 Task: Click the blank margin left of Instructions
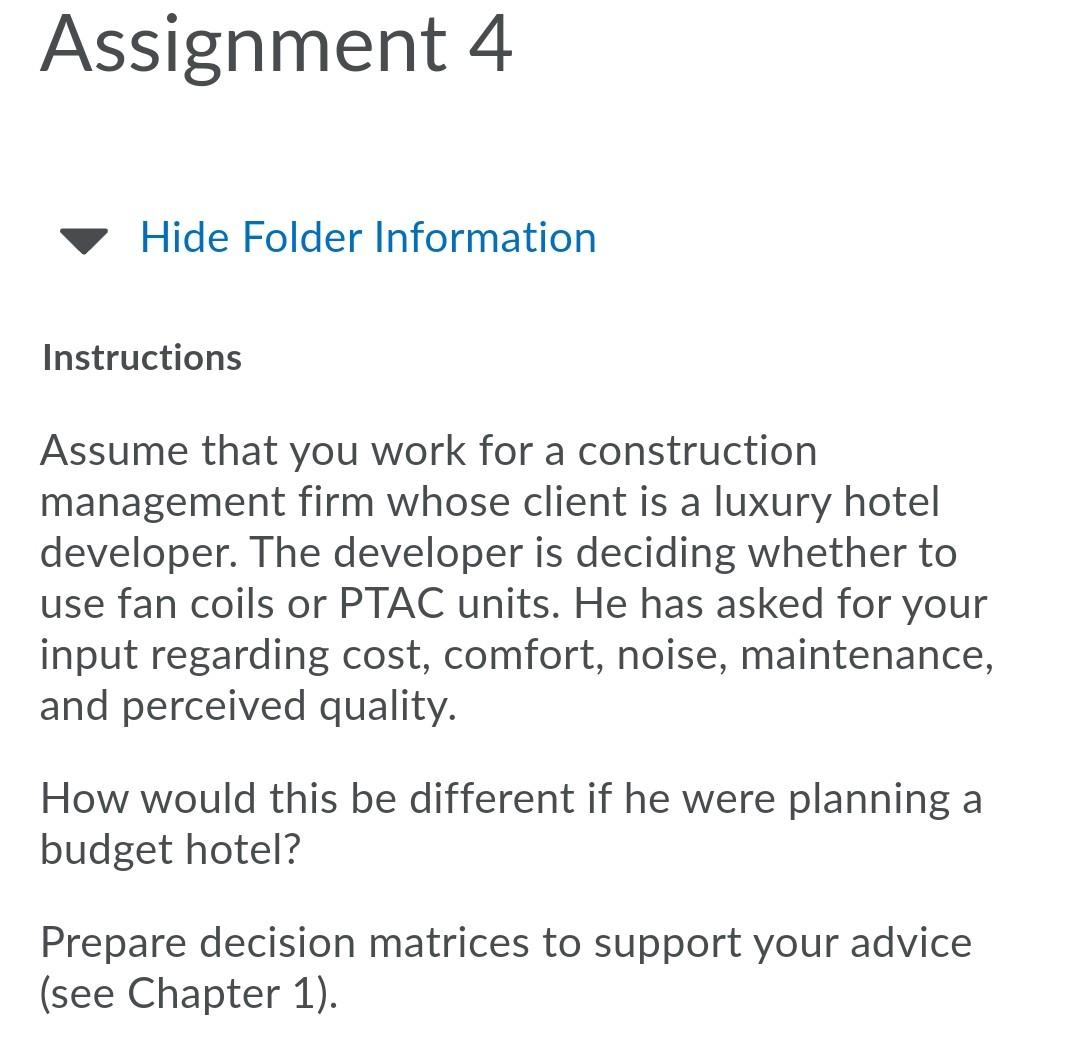pos(20,357)
